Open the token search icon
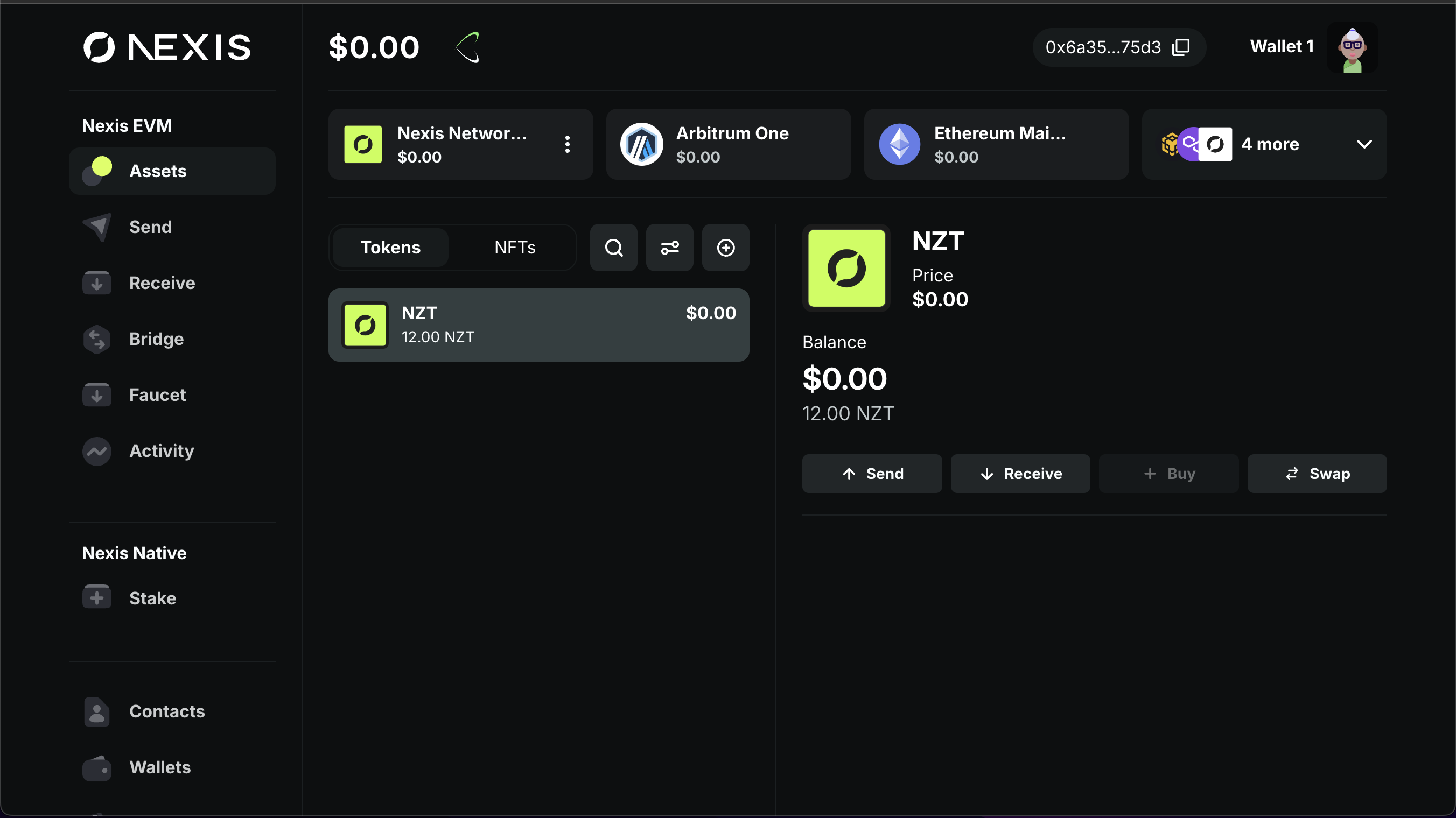 pyautogui.click(x=613, y=248)
